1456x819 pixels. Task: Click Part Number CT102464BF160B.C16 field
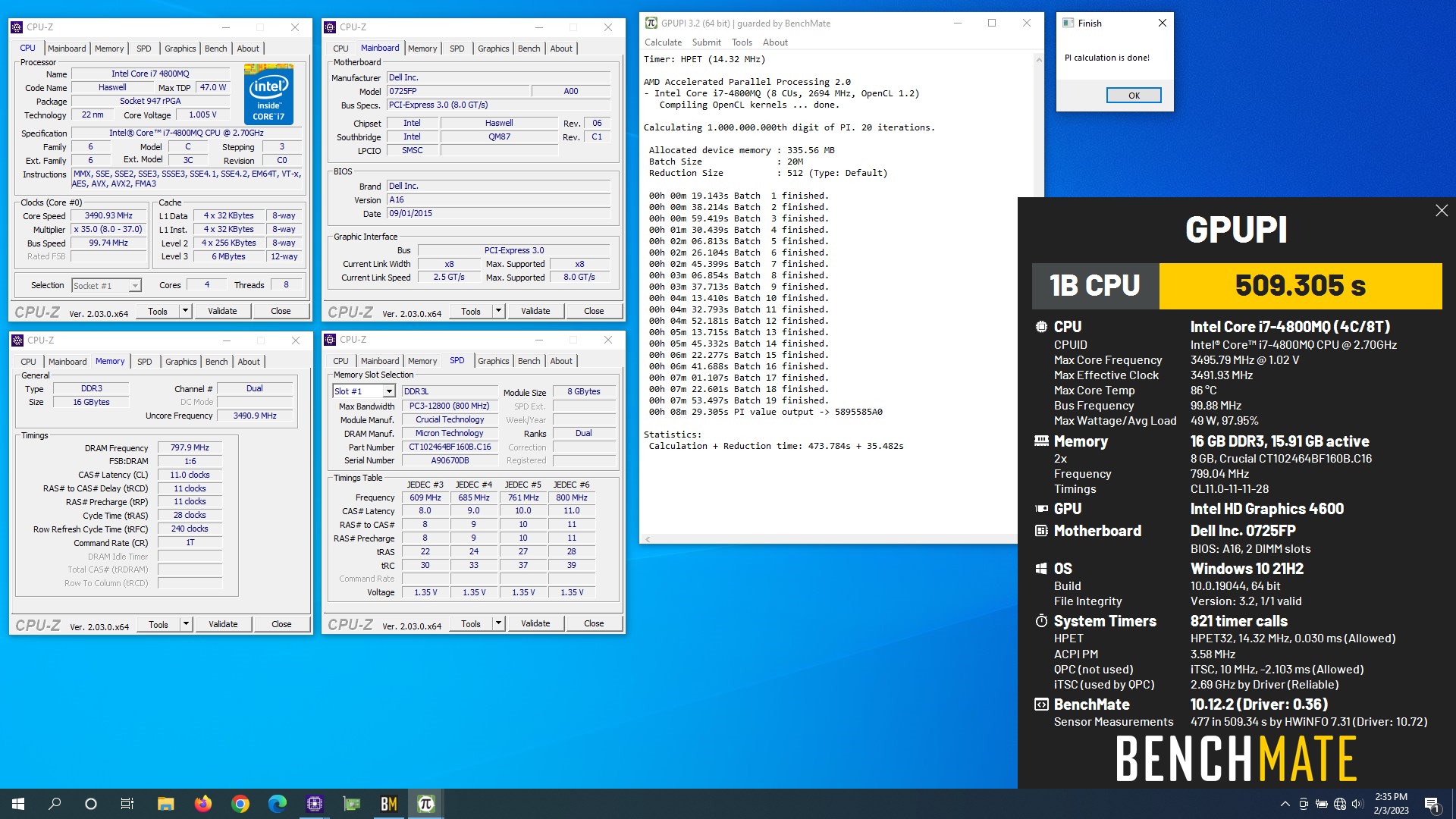450,447
